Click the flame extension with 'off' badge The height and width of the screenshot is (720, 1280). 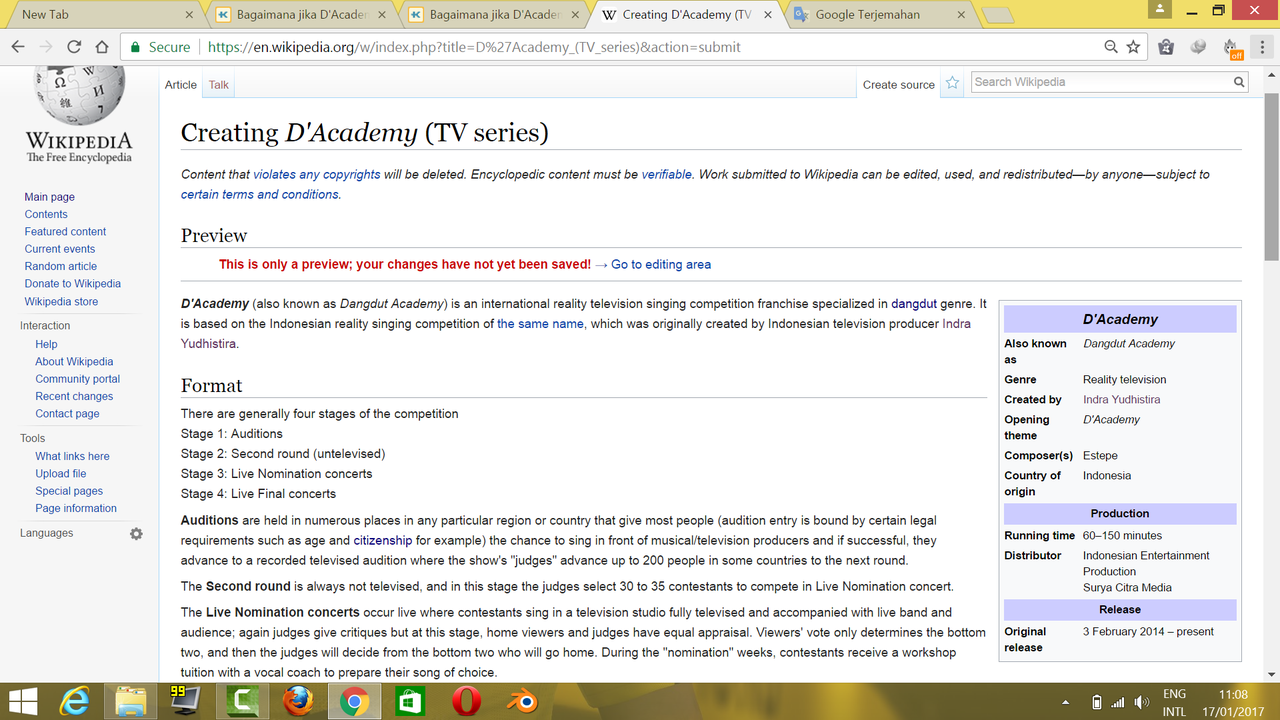tap(1232, 47)
